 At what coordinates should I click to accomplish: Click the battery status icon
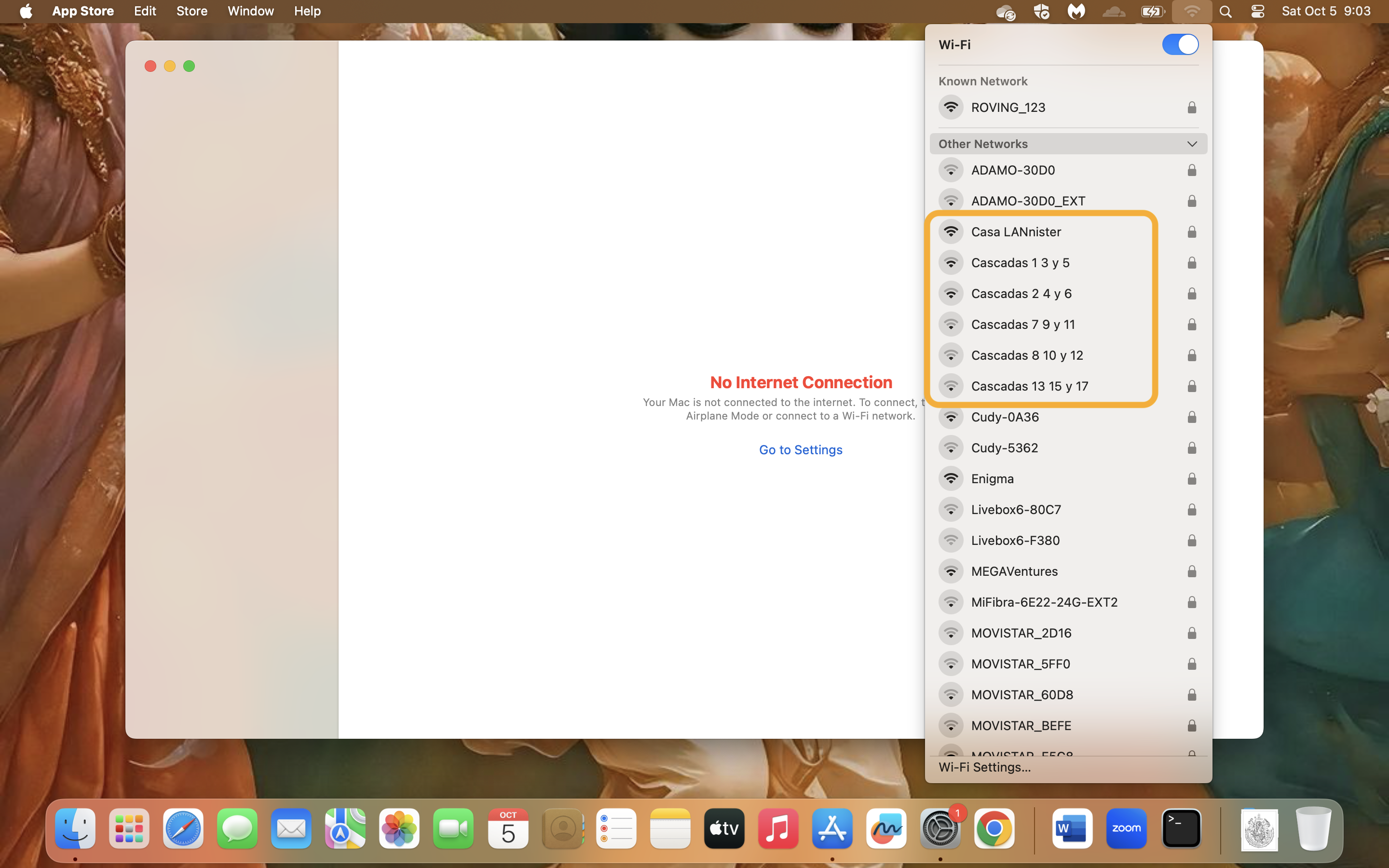coord(1153,12)
